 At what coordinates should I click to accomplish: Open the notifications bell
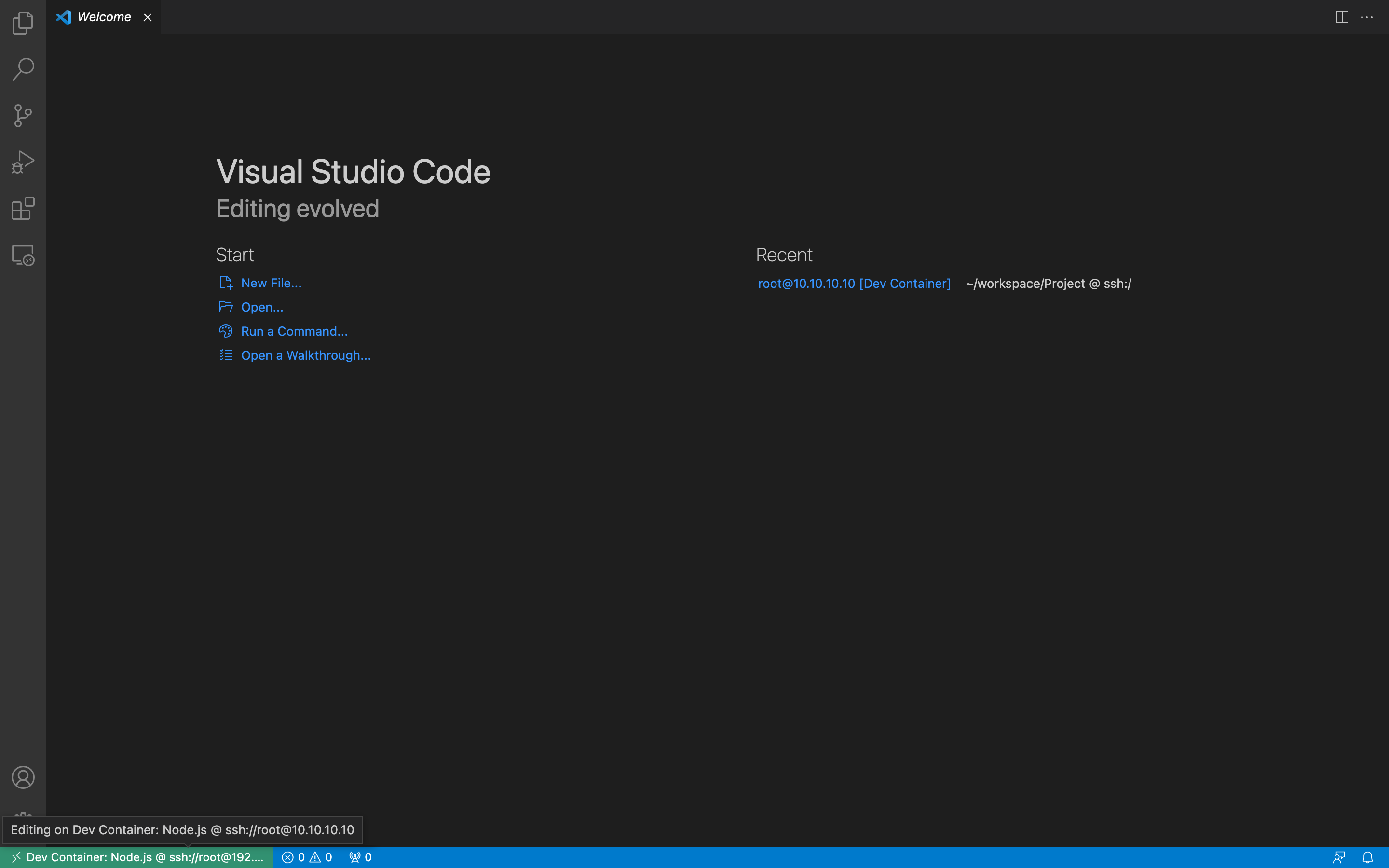point(1368,857)
